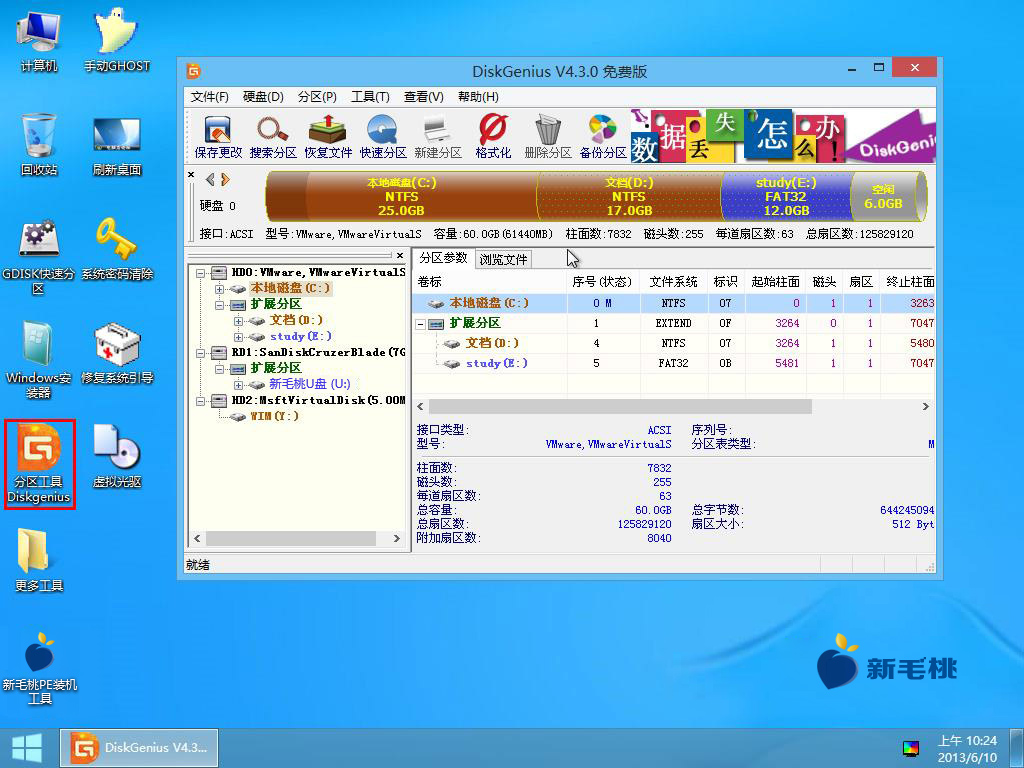This screenshot has height=768, width=1024.
Task: Open the GDISK quick partition desktop icon
Action: (x=39, y=256)
